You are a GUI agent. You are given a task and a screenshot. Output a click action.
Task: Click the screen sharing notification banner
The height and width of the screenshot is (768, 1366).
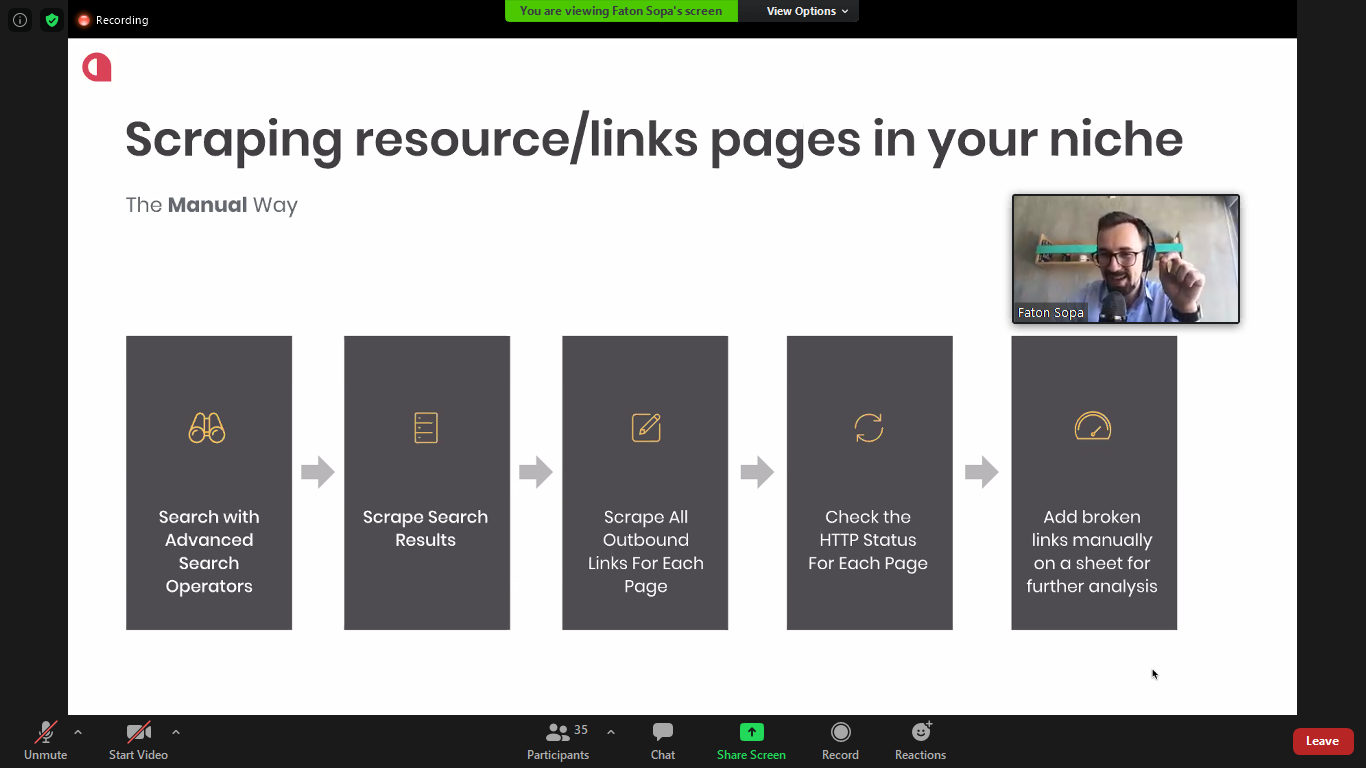(621, 11)
